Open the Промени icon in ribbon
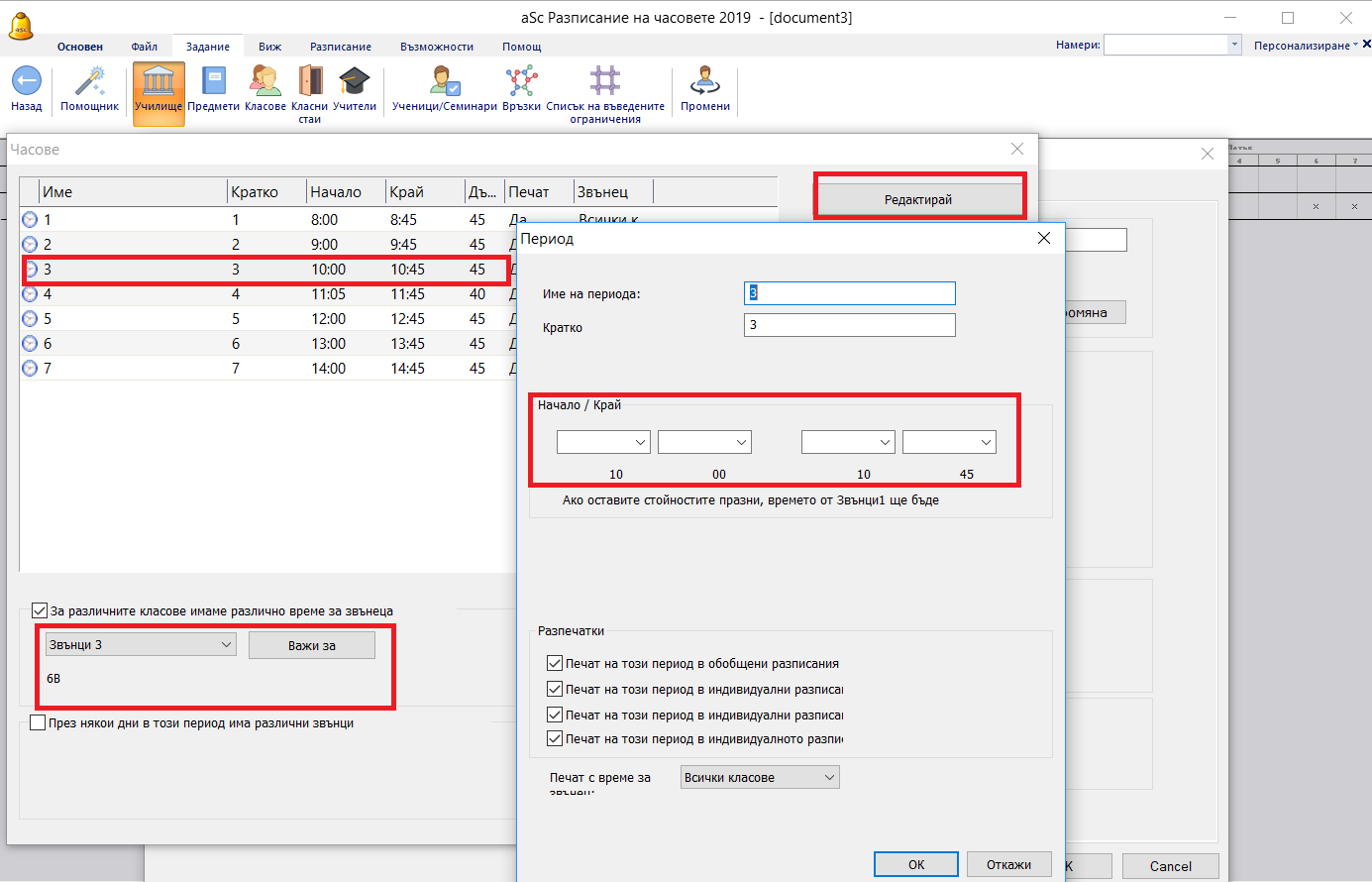1372x882 pixels. tap(704, 82)
